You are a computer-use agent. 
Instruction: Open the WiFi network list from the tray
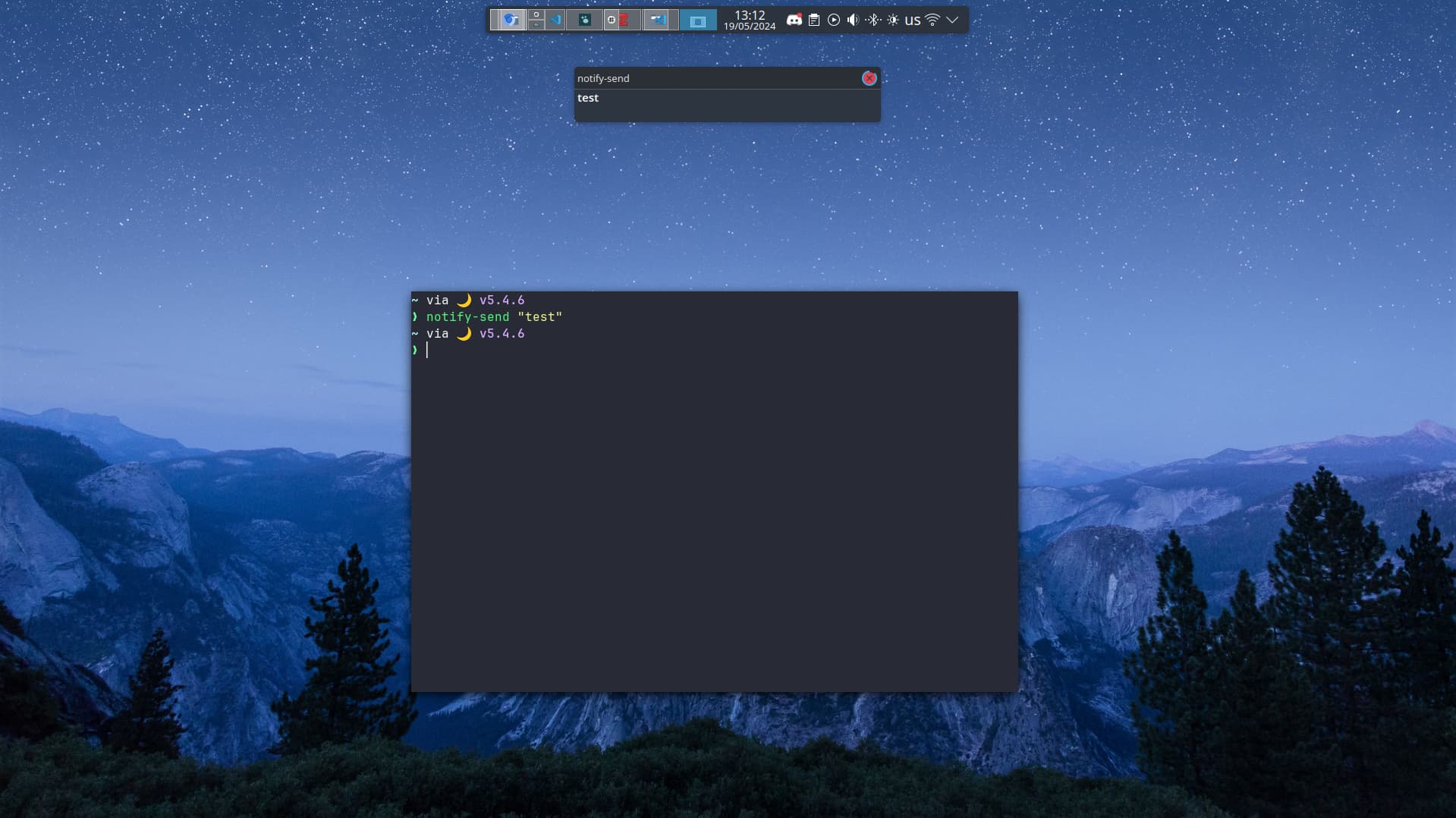tap(932, 20)
